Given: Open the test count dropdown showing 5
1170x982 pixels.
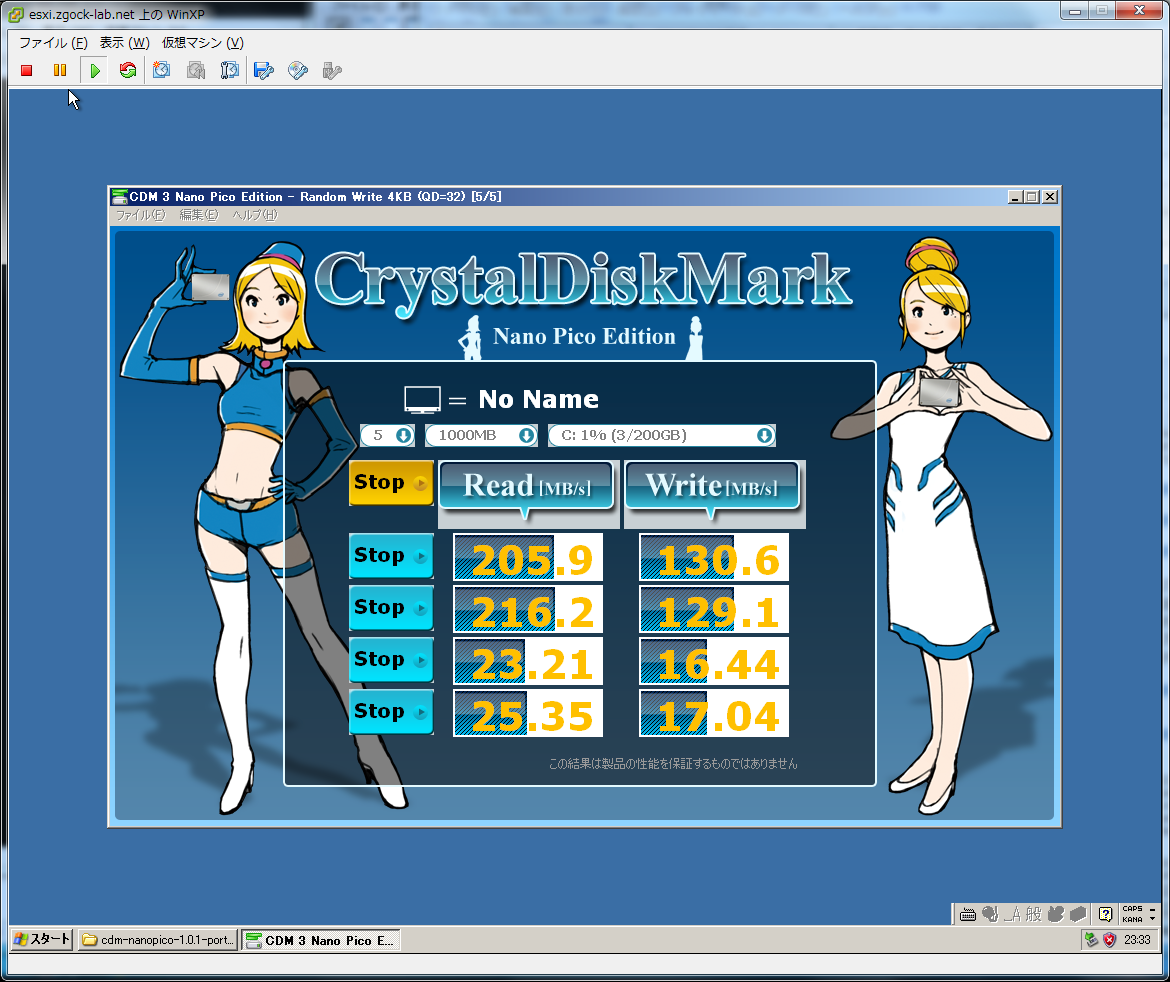Looking at the screenshot, I should [387, 435].
